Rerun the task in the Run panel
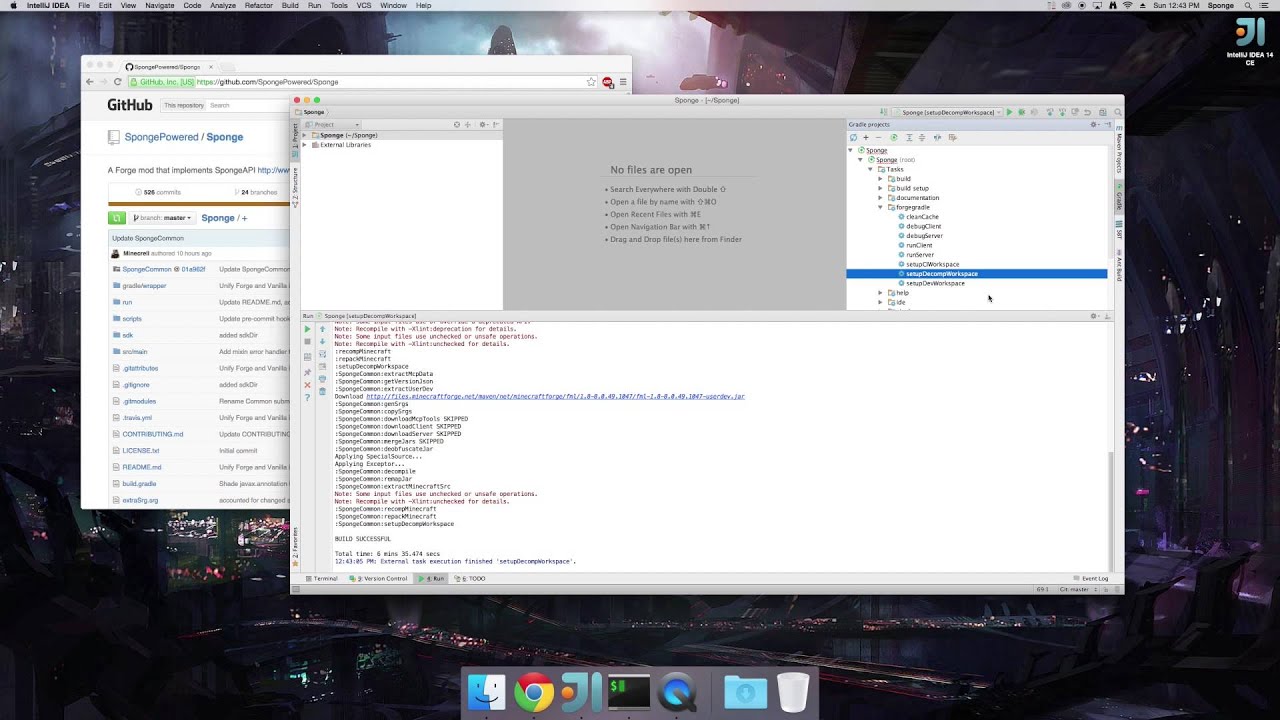The height and width of the screenshot is (720, 1280). click(307, 329)
